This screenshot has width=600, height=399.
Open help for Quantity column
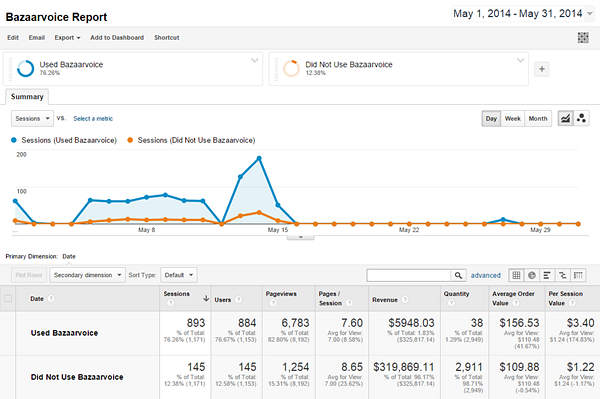pos(451,303)
